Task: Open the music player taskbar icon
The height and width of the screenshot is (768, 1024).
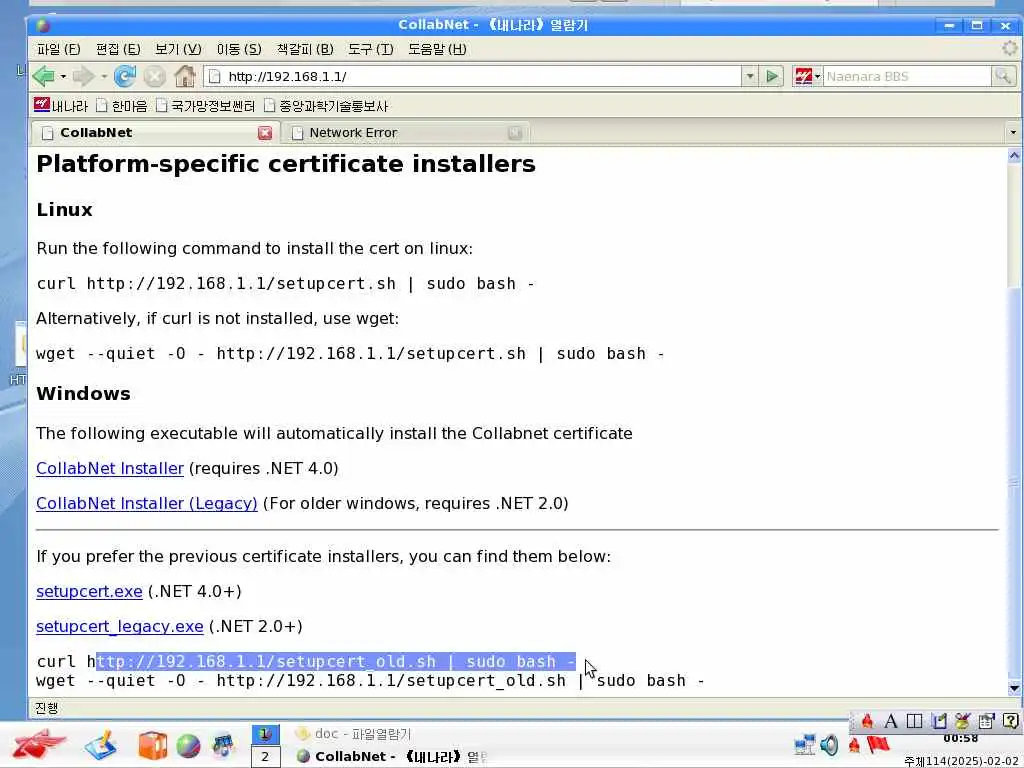Action: click(x=223, y=745)
